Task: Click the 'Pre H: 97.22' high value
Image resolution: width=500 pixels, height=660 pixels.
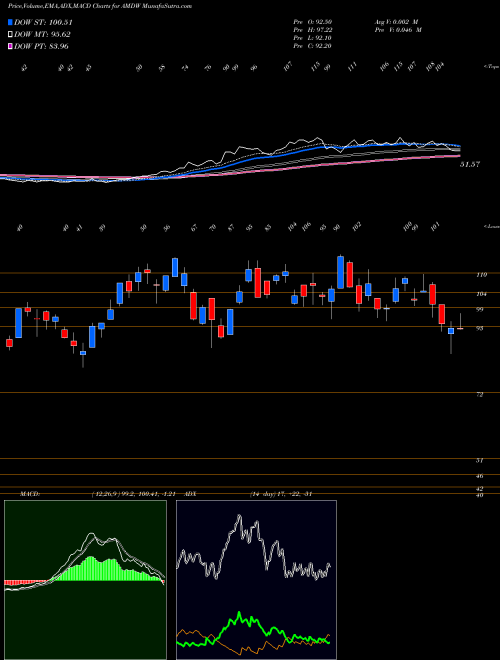Action: tap(313, 30)
